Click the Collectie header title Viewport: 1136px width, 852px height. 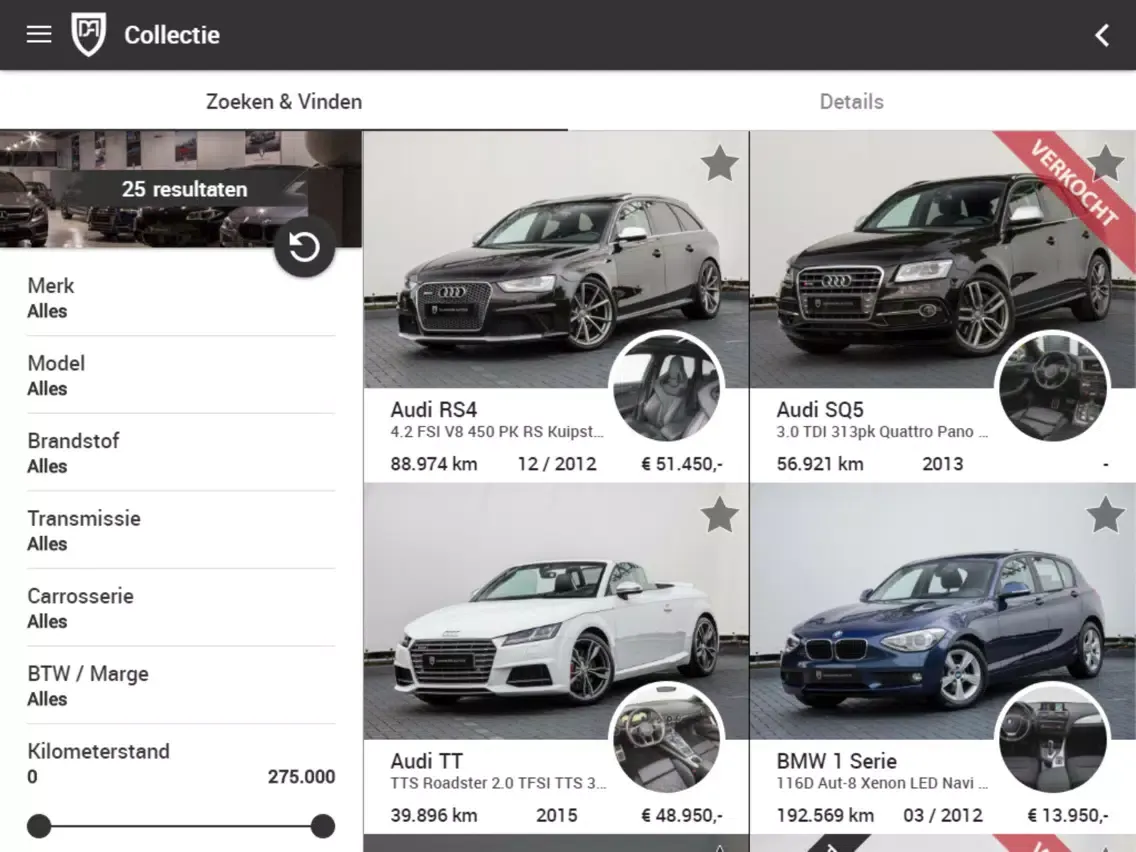tap(172, 35)
